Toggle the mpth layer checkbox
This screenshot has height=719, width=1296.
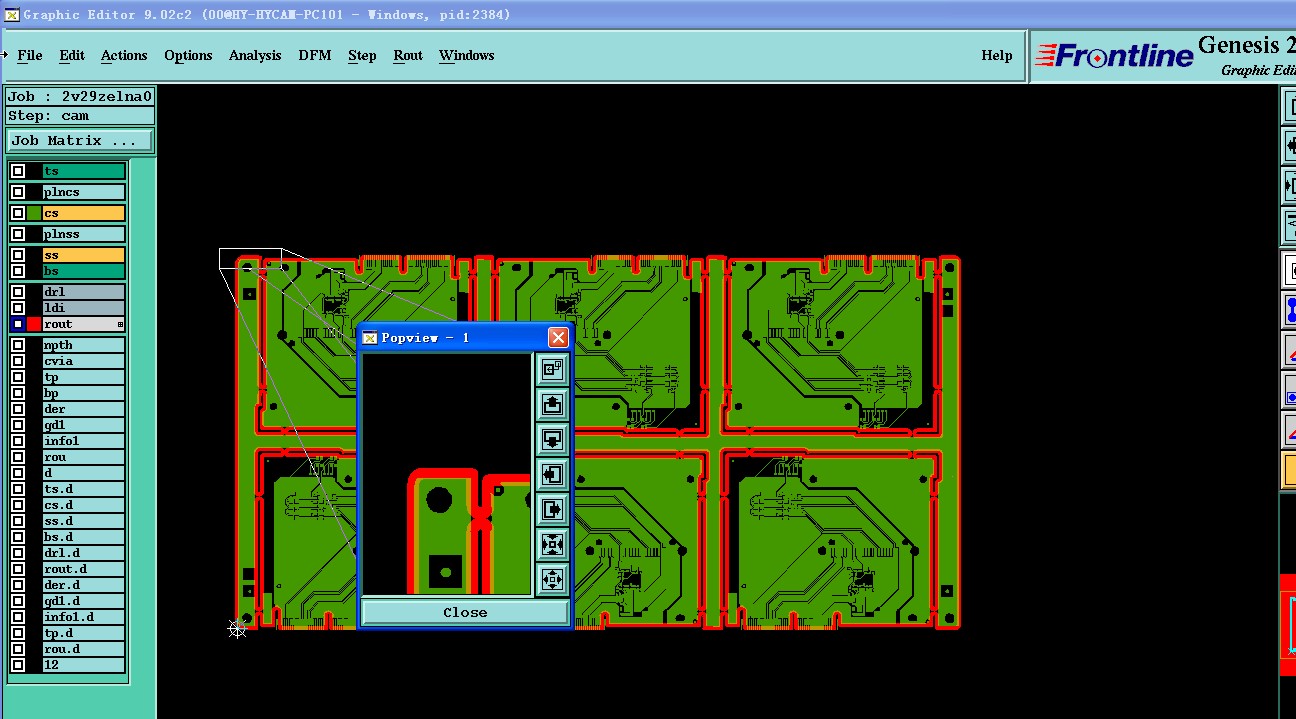tap(18, 345)
